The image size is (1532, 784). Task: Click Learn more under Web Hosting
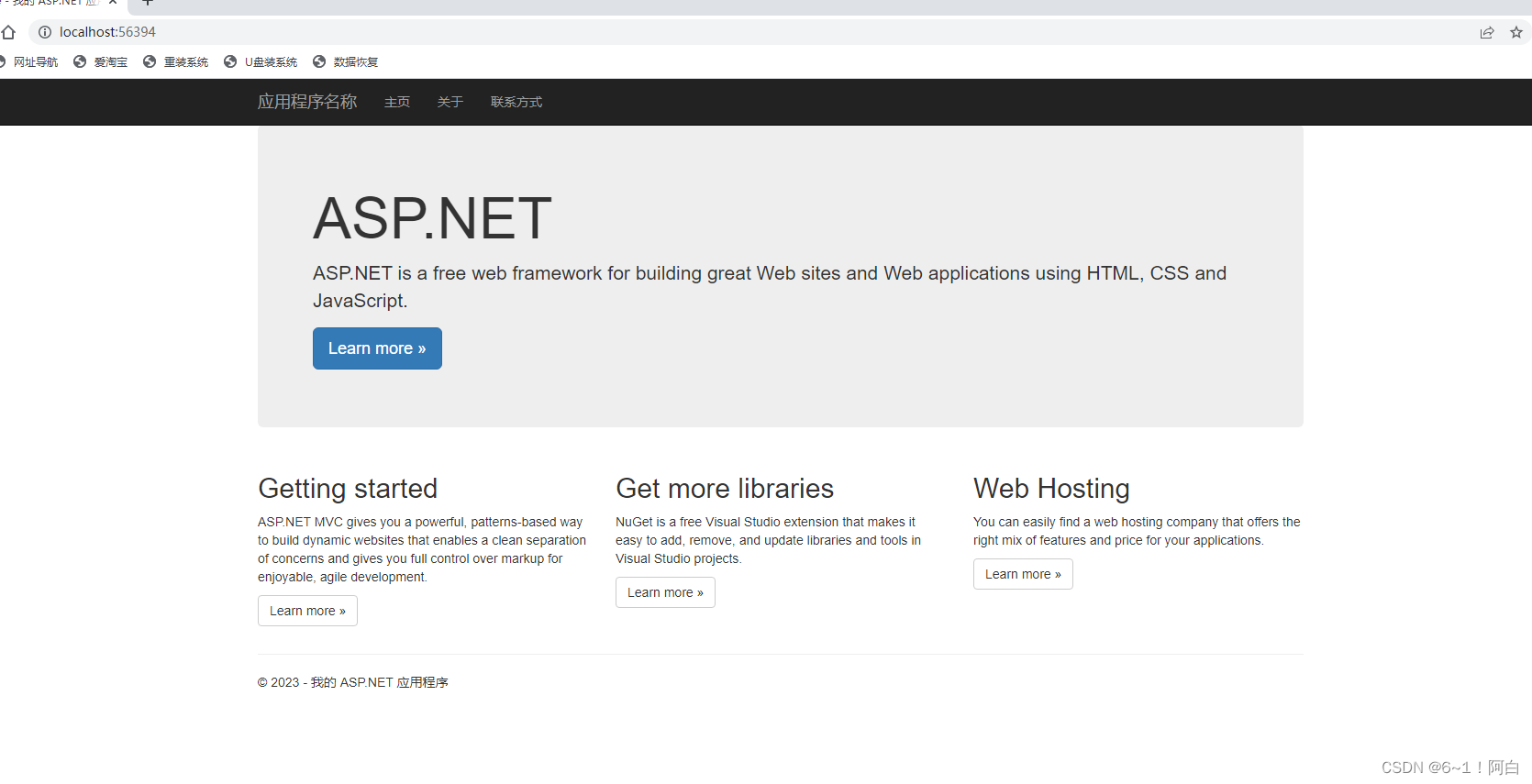click(1023, 574)
